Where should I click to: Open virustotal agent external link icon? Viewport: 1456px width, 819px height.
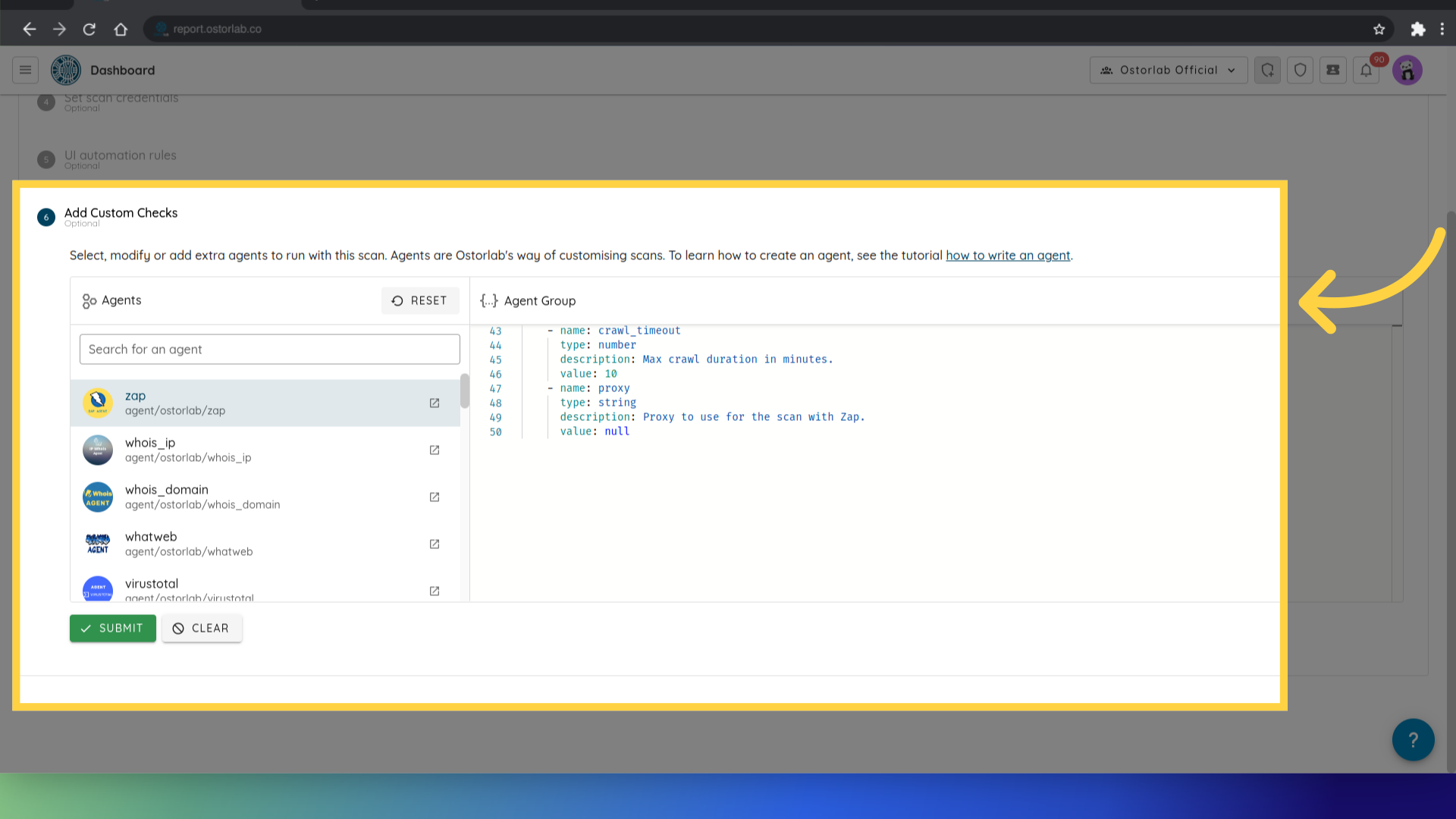435,591
